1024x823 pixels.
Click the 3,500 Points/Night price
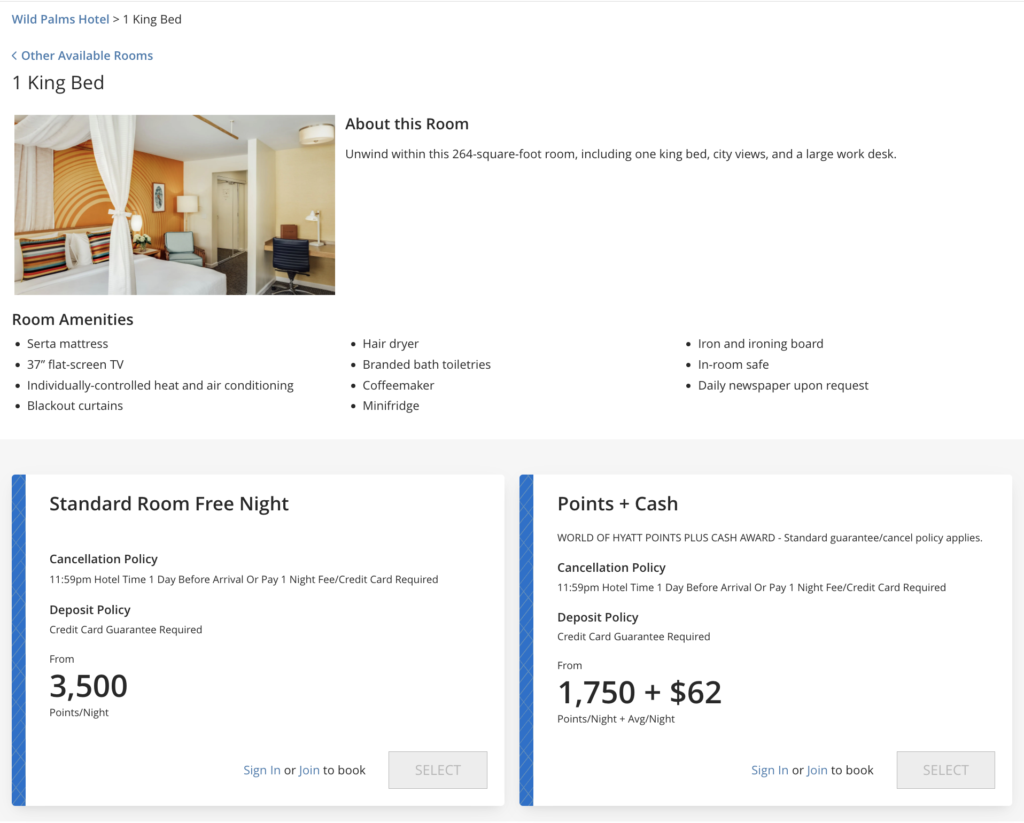point(88,686)
